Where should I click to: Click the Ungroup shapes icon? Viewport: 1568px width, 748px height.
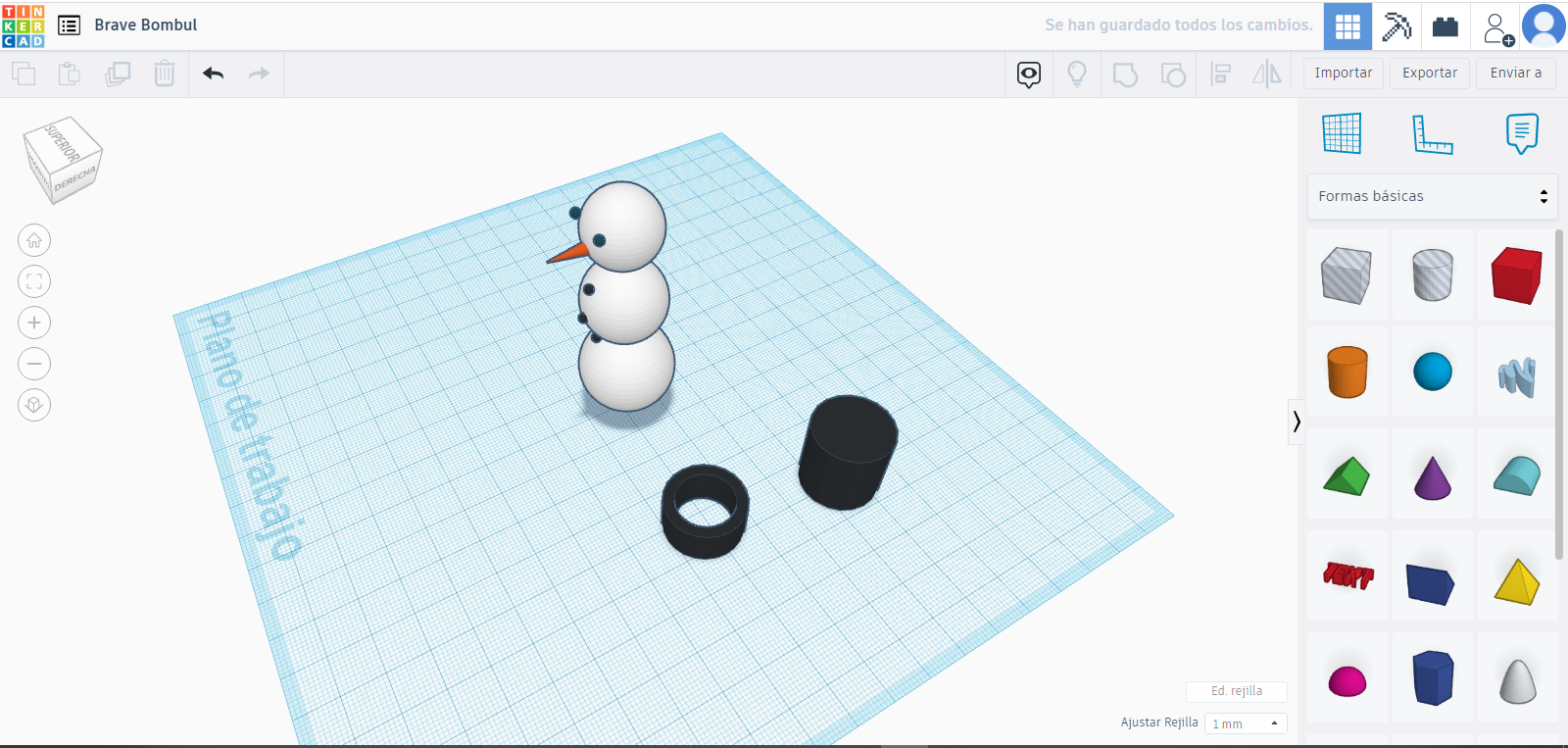[x=1173, y=75]
